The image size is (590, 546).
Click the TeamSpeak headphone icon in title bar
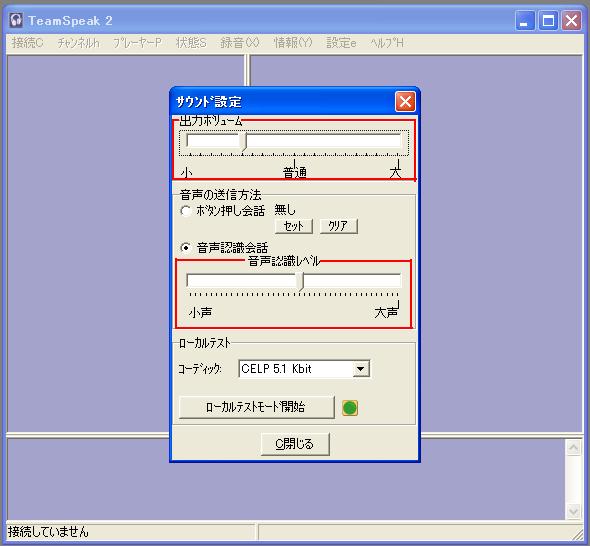[x=16, y=20]
